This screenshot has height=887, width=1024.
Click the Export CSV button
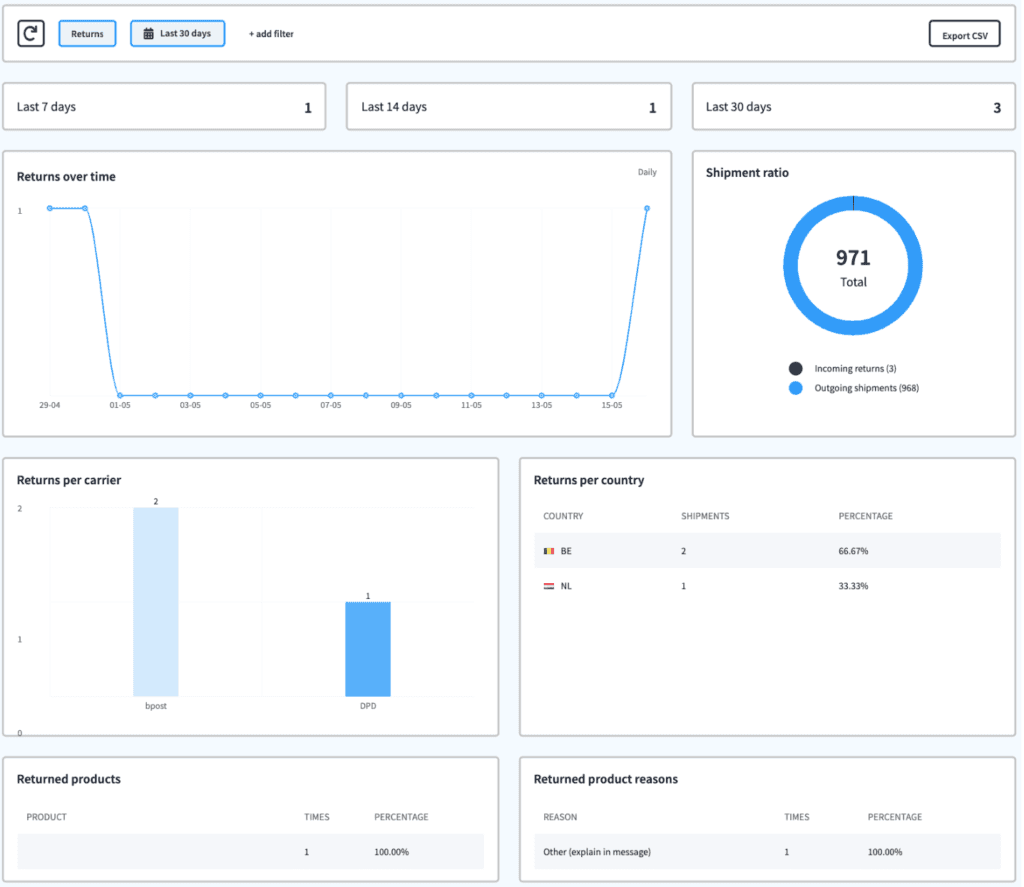tap(964, 33)
